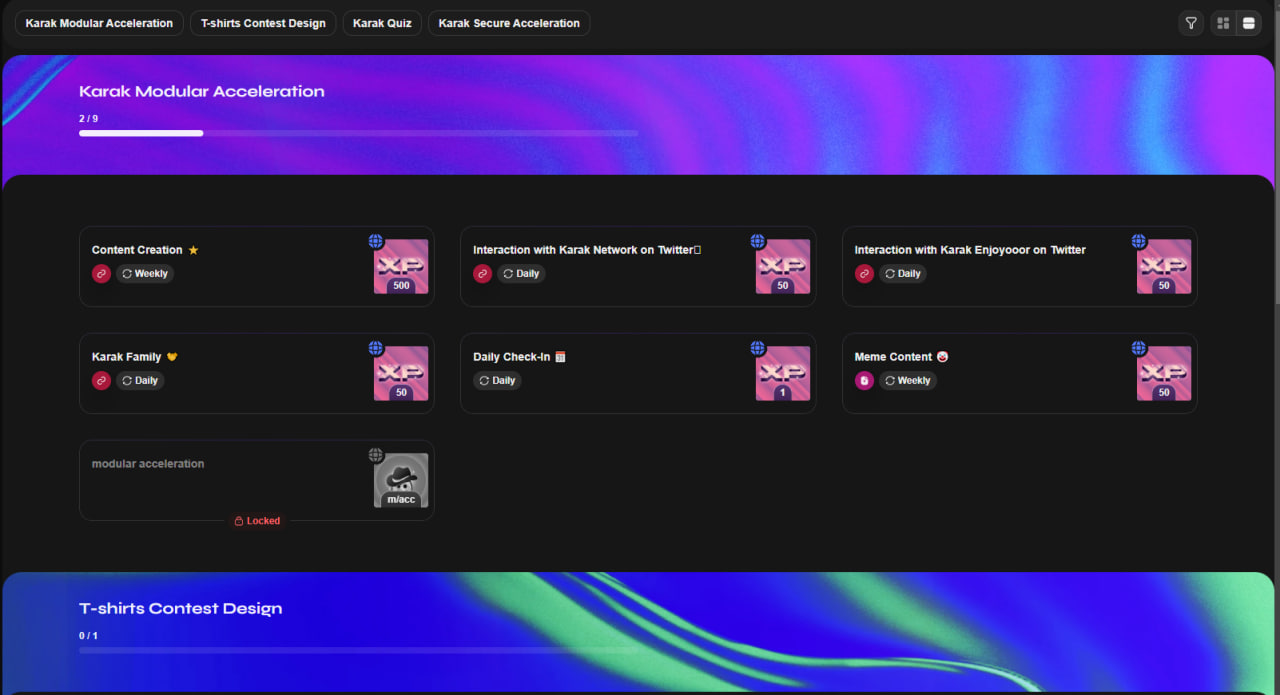Jump to the T-shirts Contest Design tab

[x=263, y=23]
